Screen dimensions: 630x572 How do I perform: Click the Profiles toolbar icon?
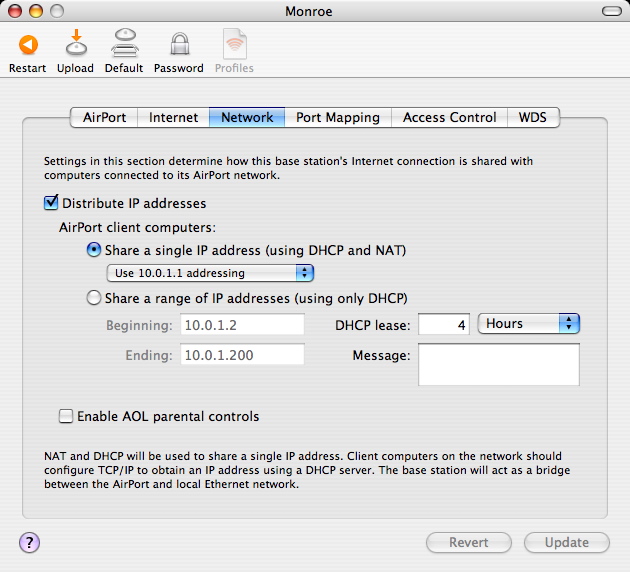pyautogui.click(x=235, y=43)
